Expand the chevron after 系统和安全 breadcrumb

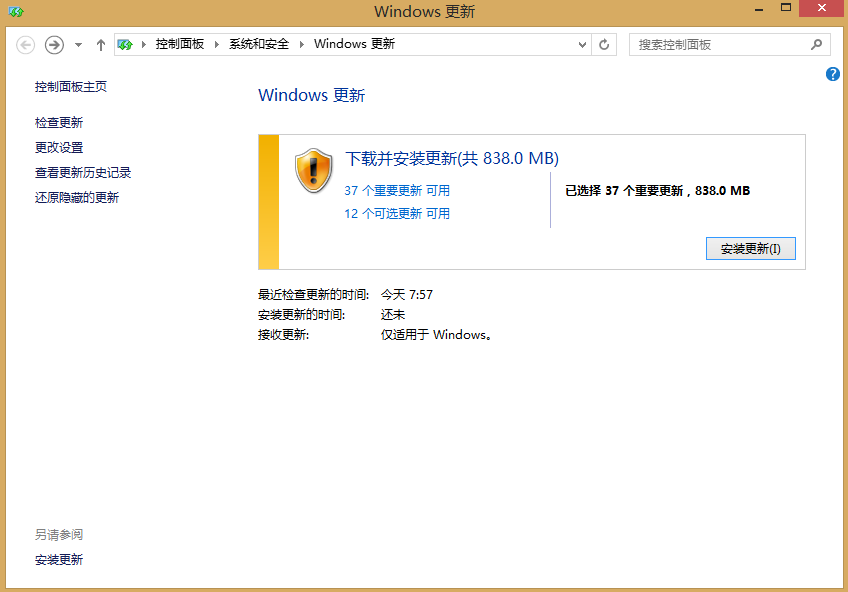point(301,45)
